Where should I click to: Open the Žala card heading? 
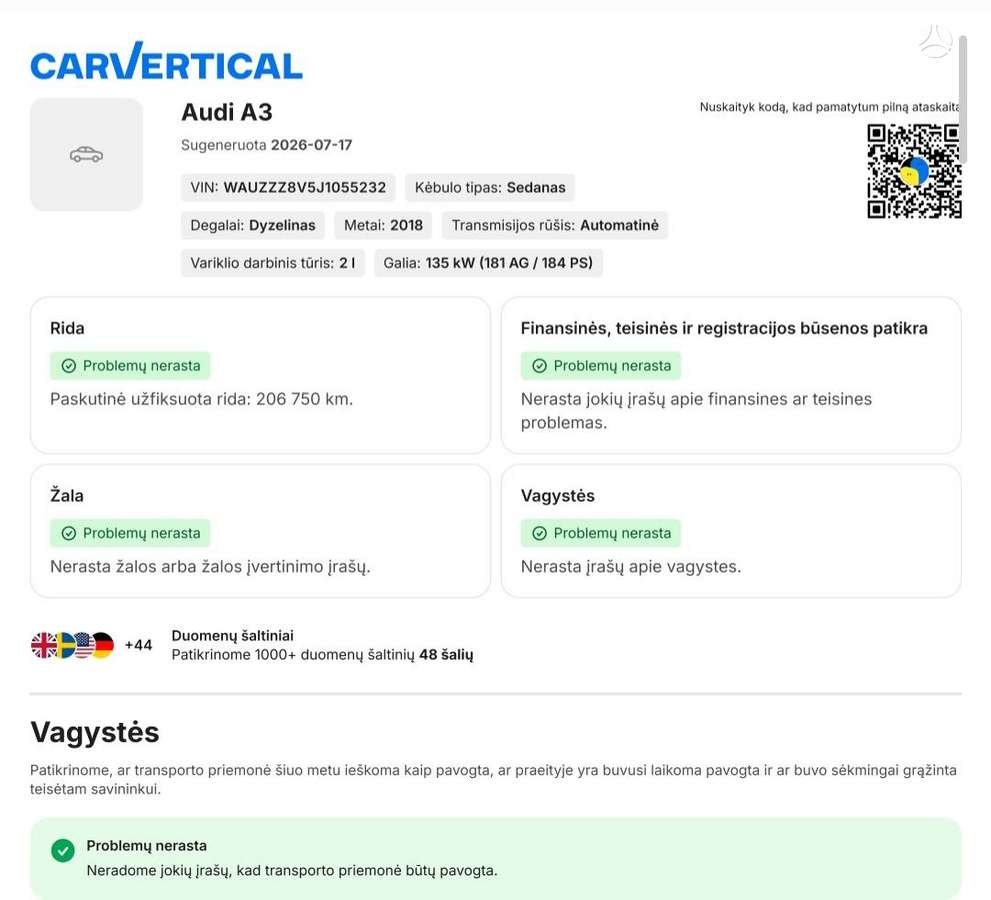67,495
